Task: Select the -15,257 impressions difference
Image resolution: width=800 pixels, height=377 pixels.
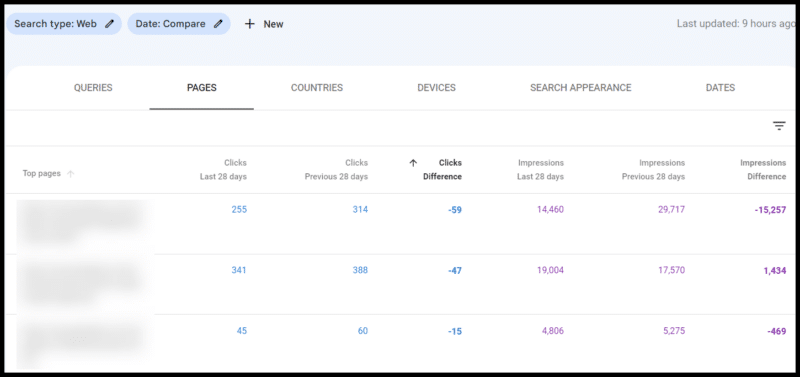Action: pyautogui.click(x=770, y=210)
